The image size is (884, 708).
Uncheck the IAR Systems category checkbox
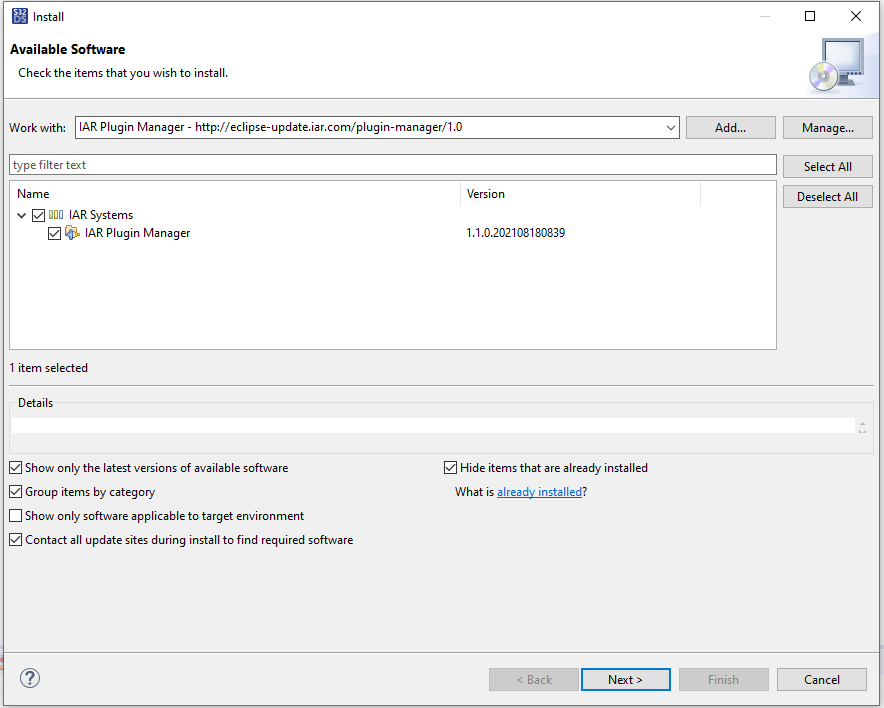pyautogui.click(x=38, y=215)
